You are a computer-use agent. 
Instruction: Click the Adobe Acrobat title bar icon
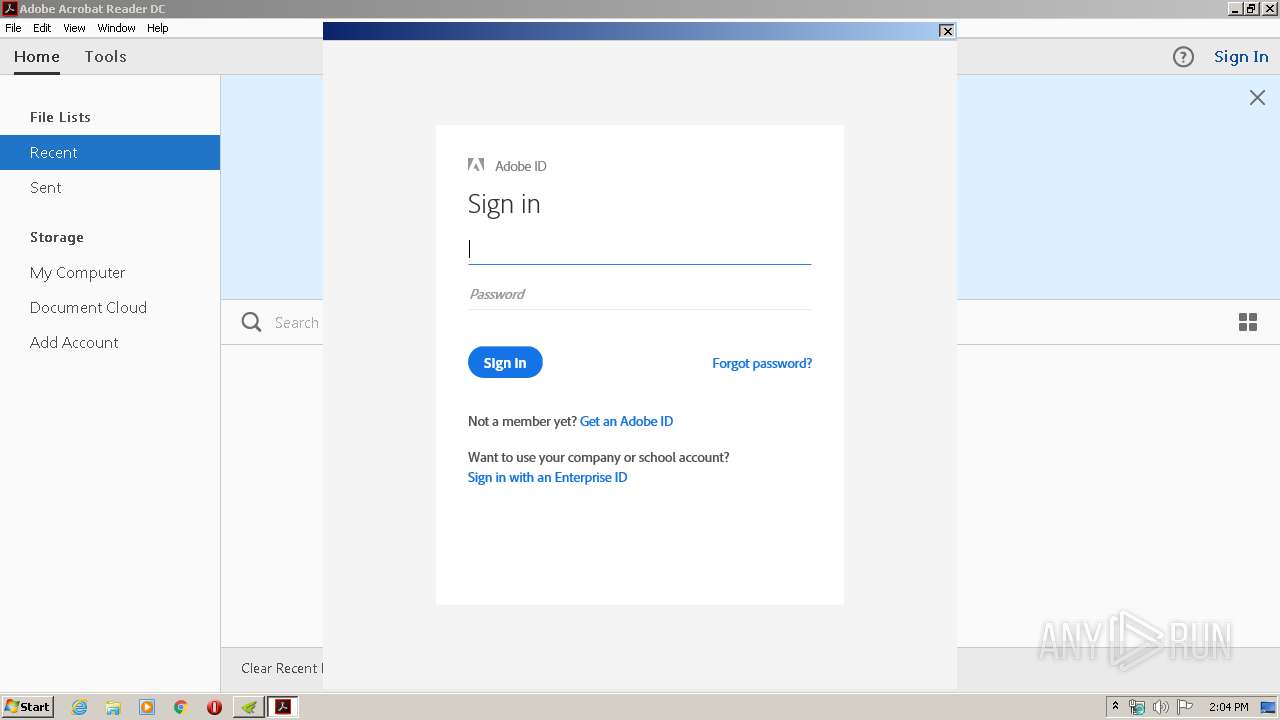click(x=9, y=8)
